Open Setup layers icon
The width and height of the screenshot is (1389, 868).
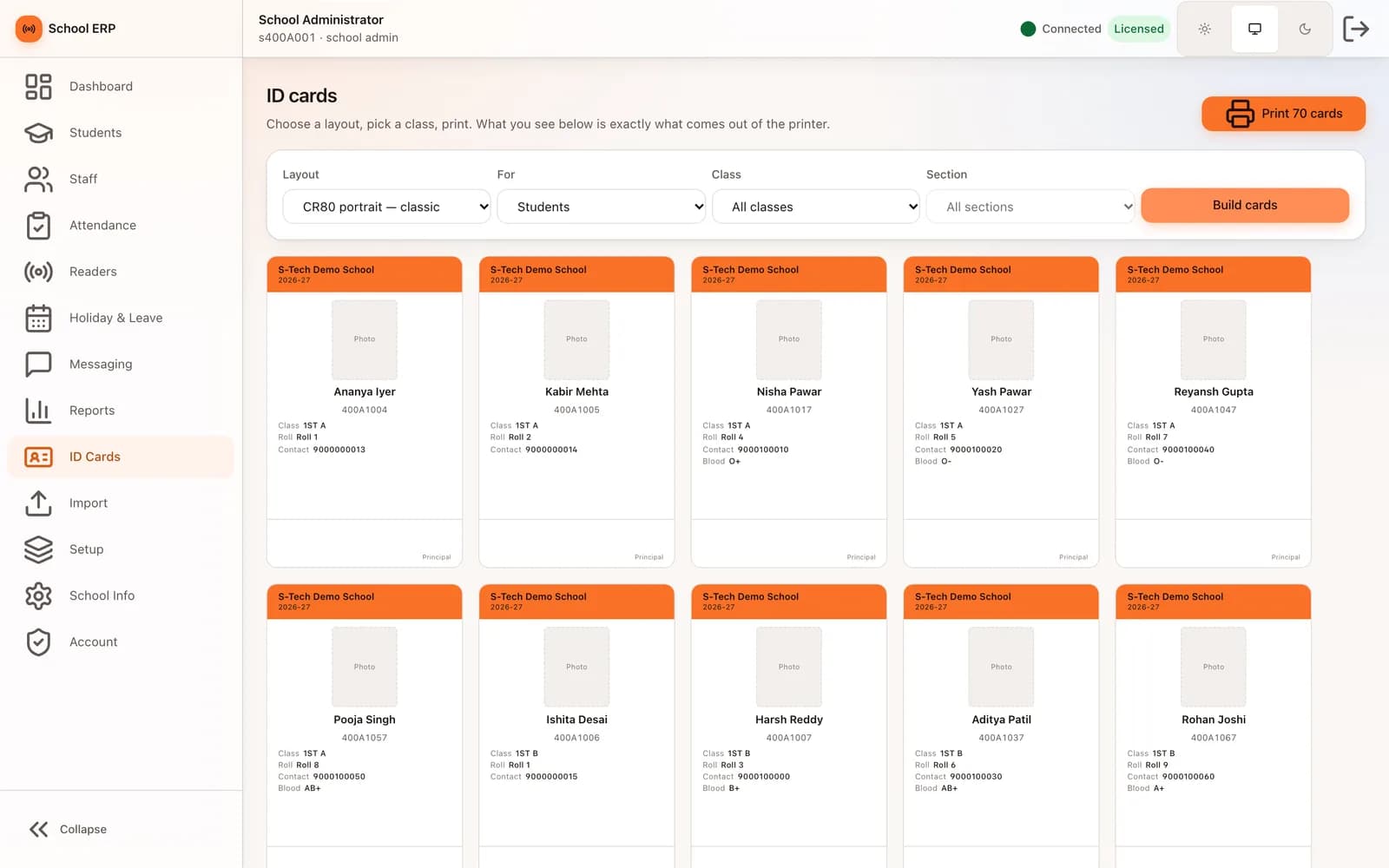click(x=38, y=549)
